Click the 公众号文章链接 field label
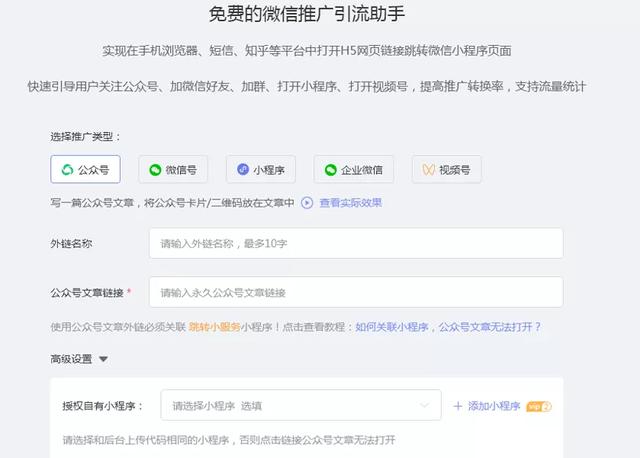 (87, 293)
